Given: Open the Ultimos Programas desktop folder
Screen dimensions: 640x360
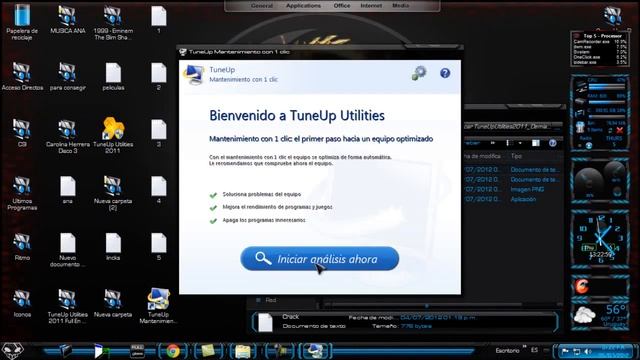Looking at the screenshot, I should pos(22,193).
